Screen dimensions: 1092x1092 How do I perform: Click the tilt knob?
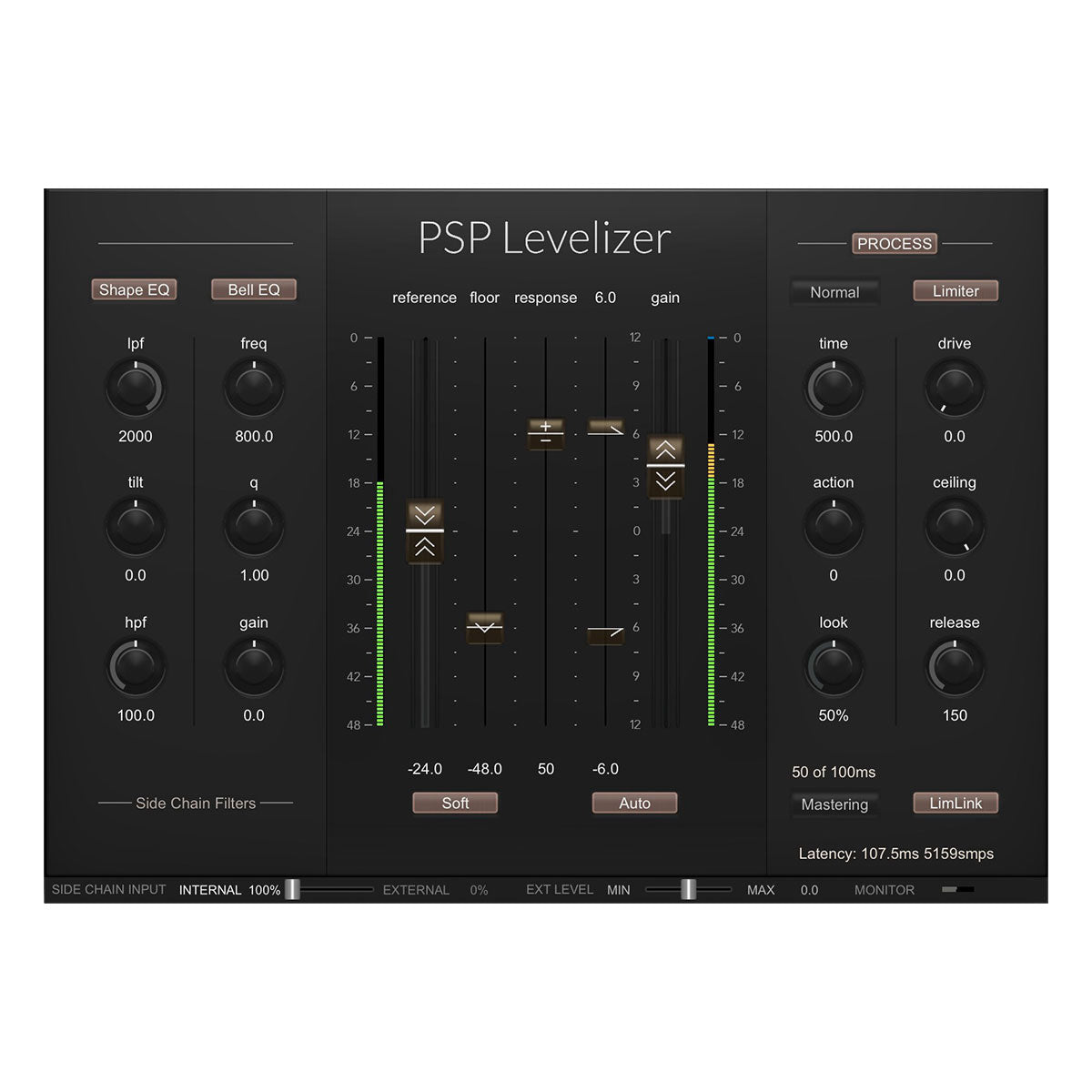coord(136,526)
